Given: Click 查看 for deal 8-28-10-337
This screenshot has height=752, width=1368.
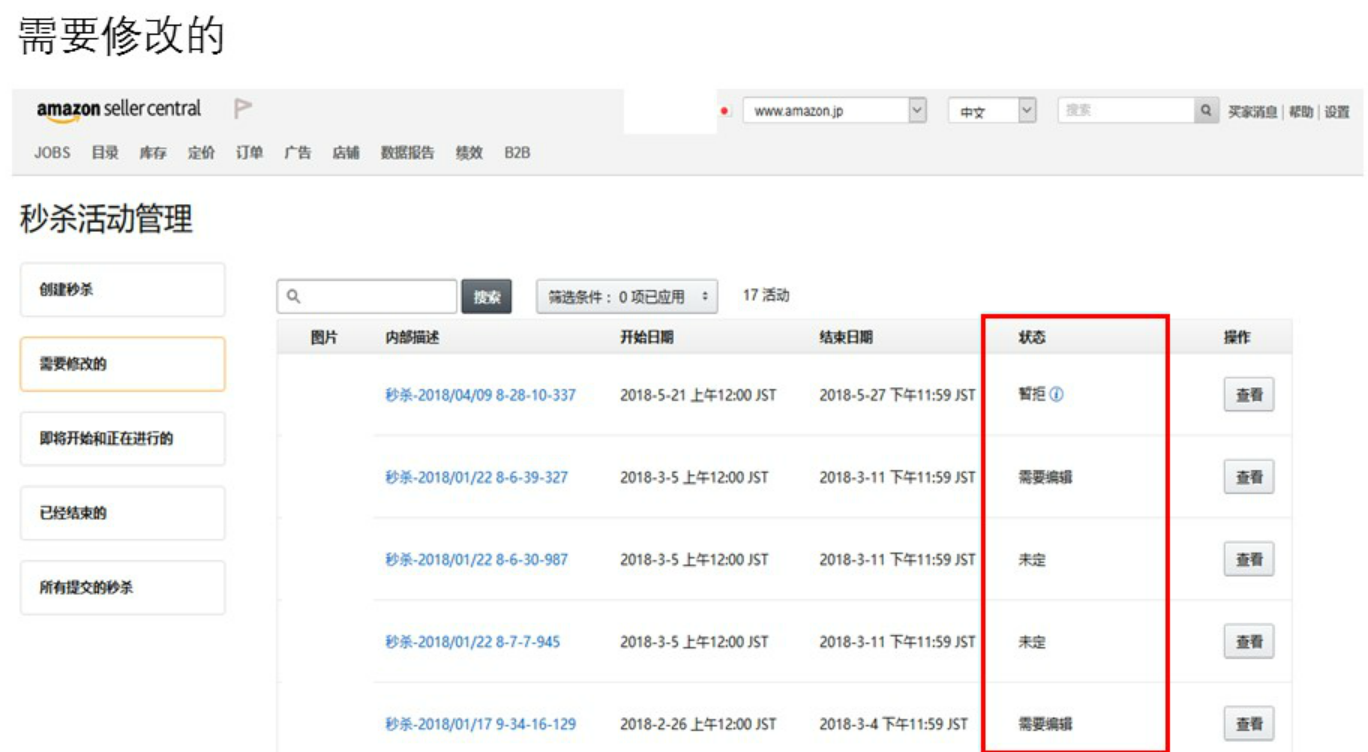Looking at the screenshot, I should [1249, 395].
